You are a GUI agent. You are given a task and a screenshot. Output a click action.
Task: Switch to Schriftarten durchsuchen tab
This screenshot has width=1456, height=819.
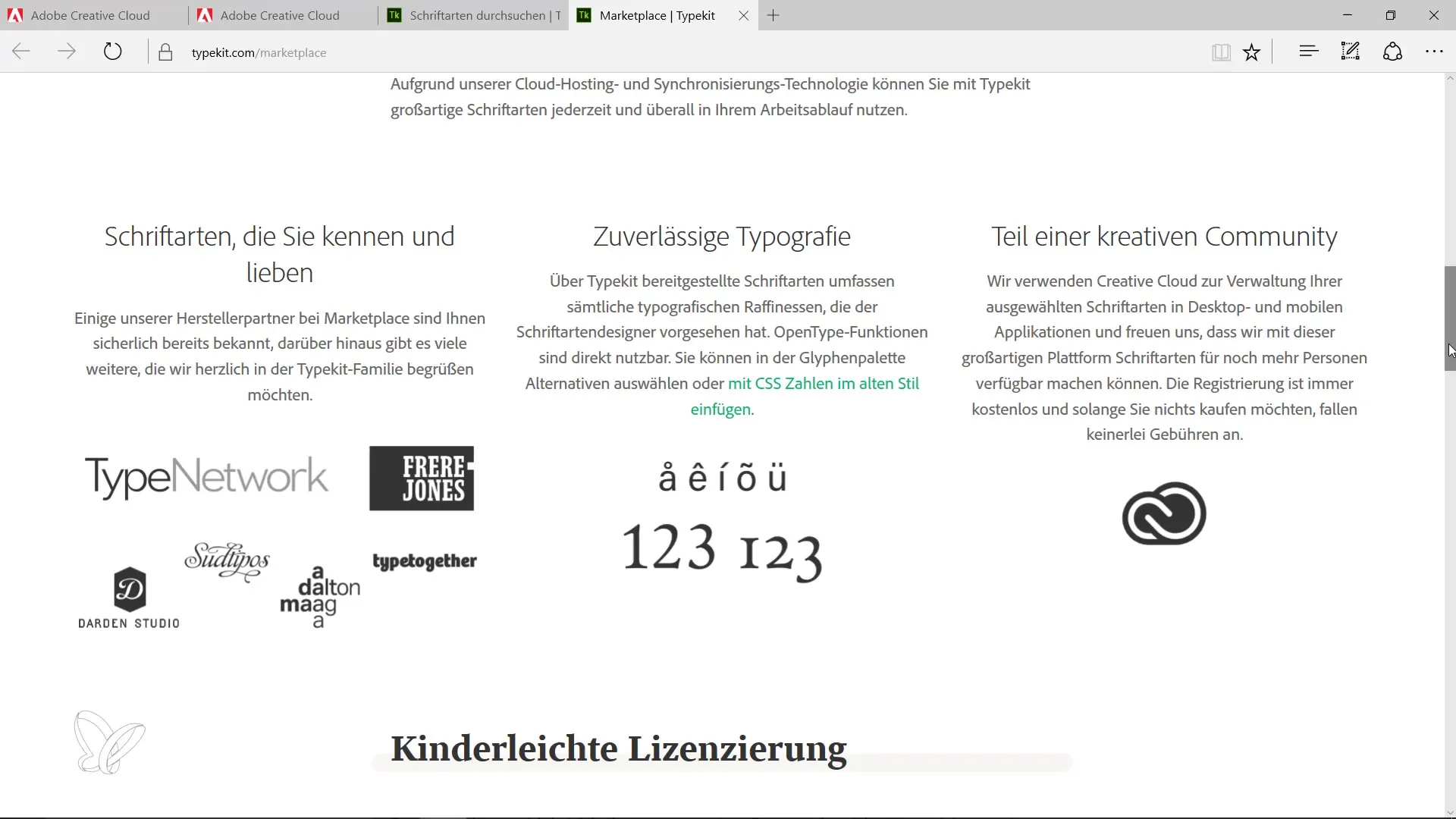coord(473,15)
